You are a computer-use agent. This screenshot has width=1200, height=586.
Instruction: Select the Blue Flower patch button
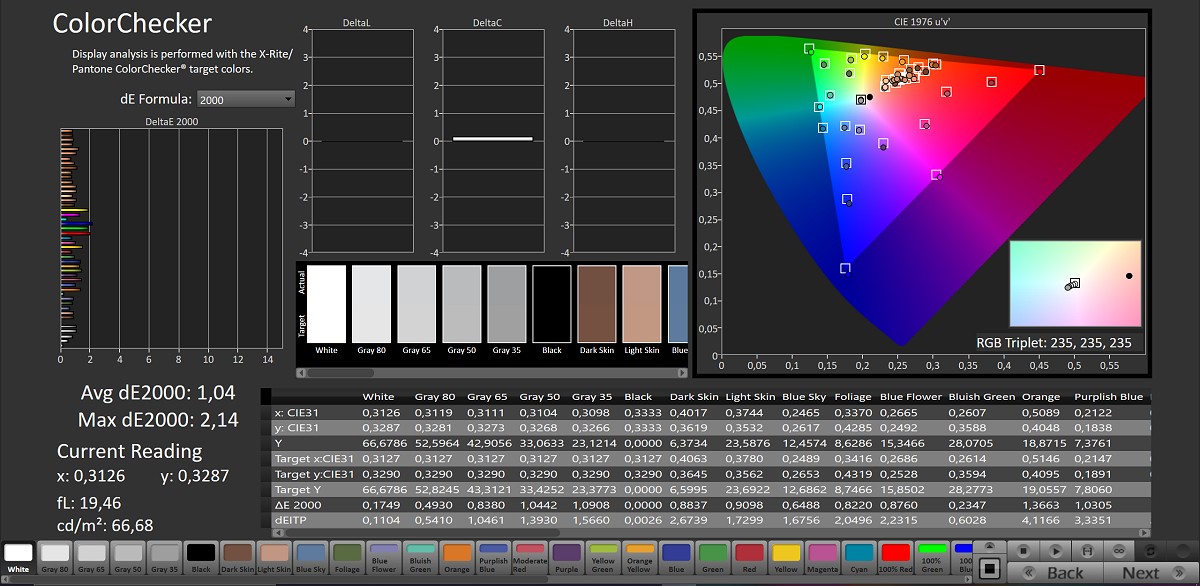[384, 558]
